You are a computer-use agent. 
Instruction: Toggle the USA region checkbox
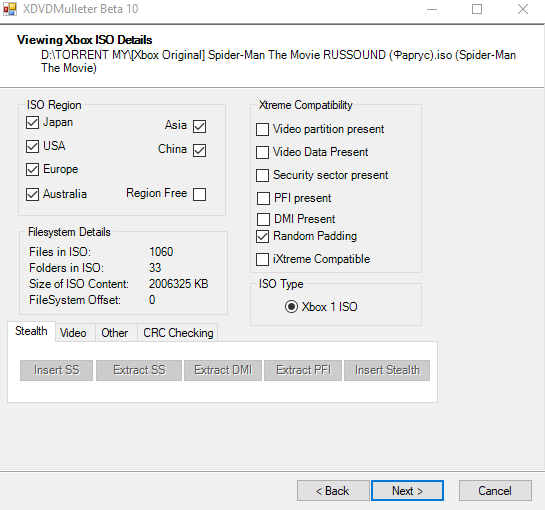point(32,146)
